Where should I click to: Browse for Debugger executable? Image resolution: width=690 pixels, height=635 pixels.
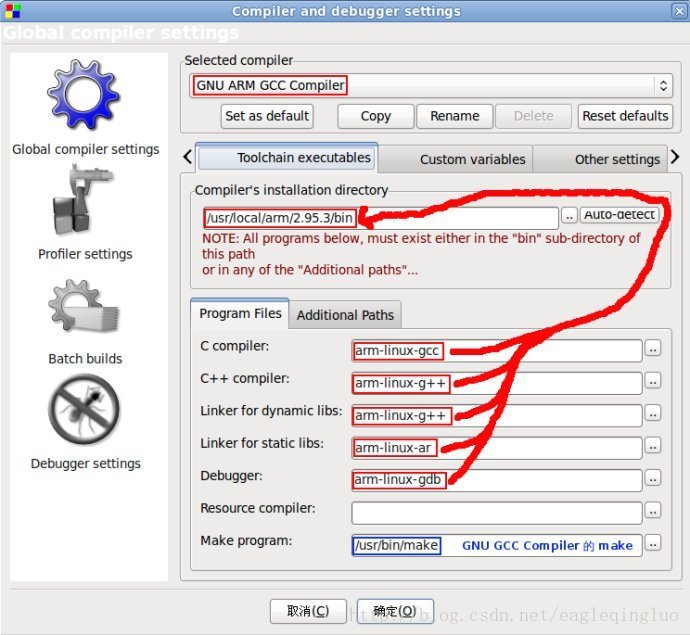point(653,478)
